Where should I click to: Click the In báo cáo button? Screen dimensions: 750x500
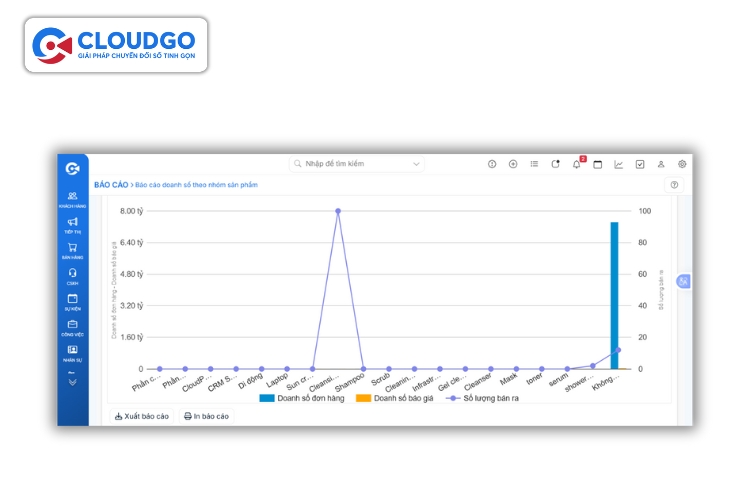click(207, 416)
